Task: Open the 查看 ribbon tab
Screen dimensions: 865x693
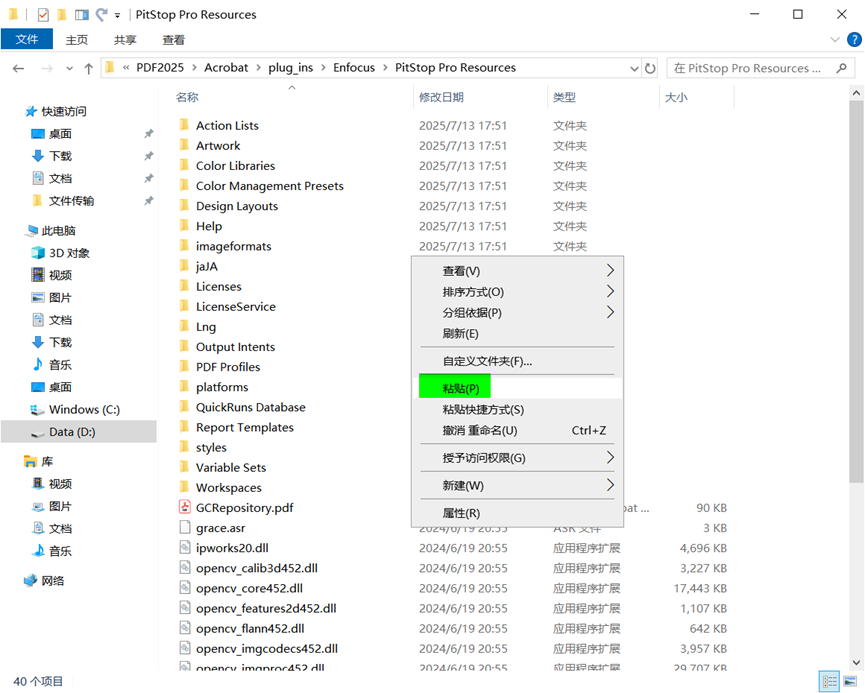Action: [x=174, y=40]
